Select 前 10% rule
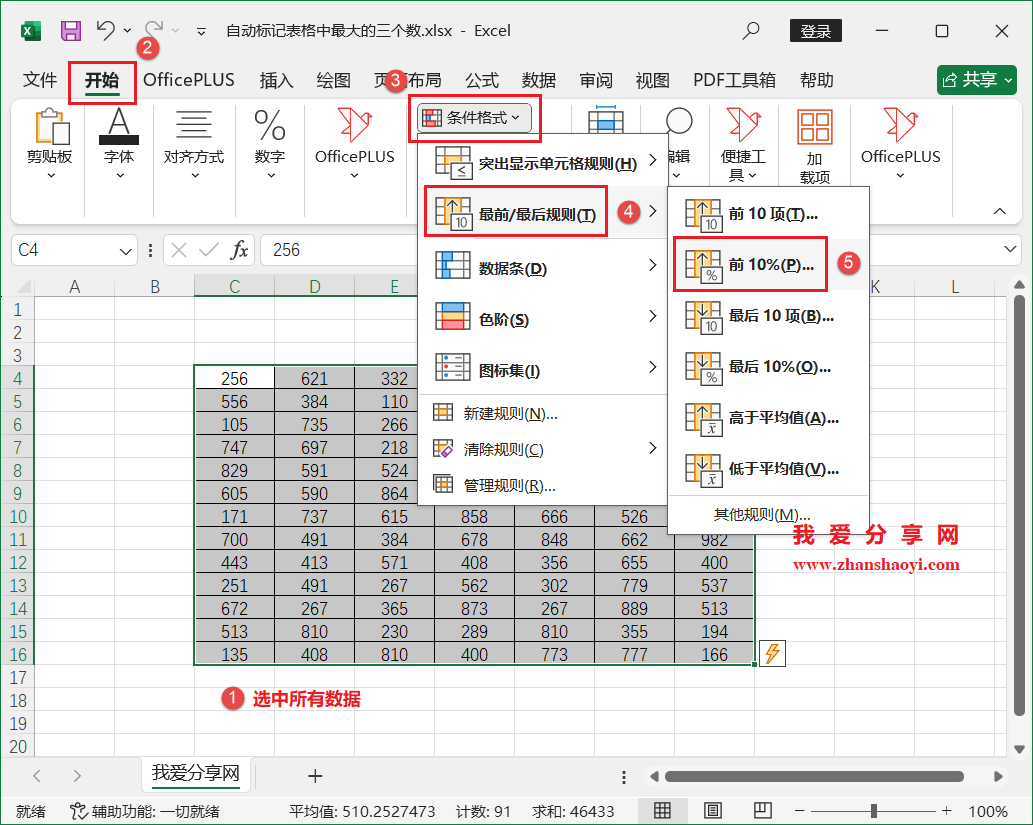This screenshot has width=1033, height=825. 768,265
